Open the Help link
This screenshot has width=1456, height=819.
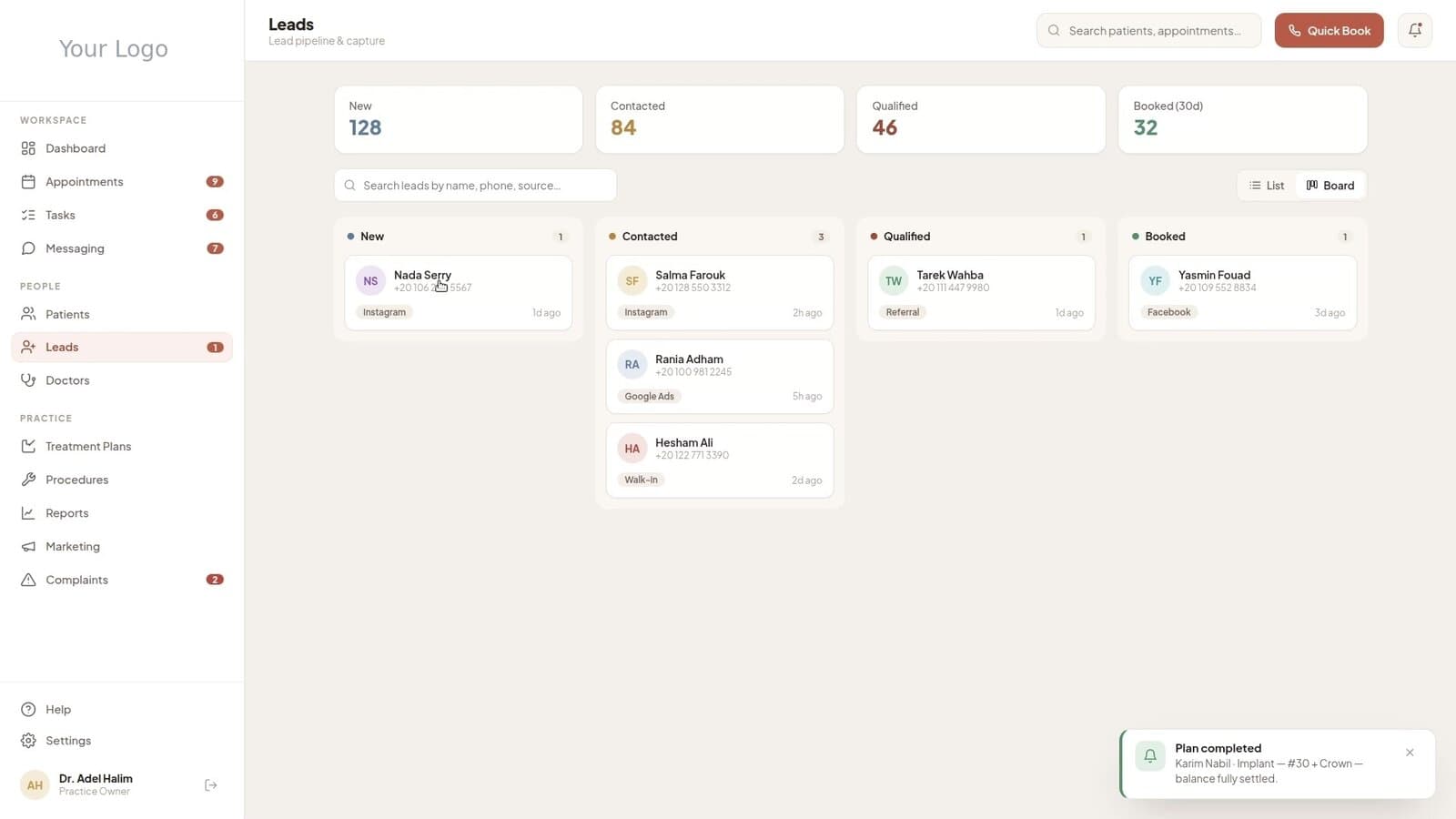[x=122, y=710]
